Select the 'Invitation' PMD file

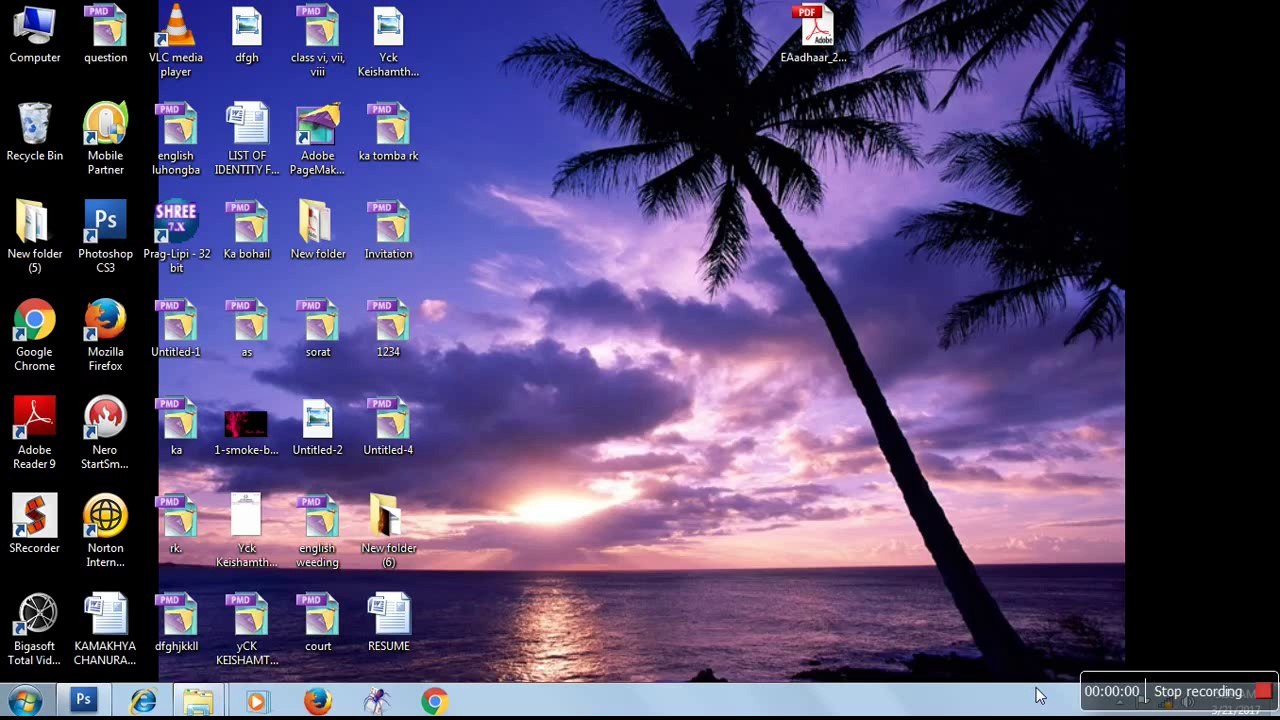coord(389,231)
